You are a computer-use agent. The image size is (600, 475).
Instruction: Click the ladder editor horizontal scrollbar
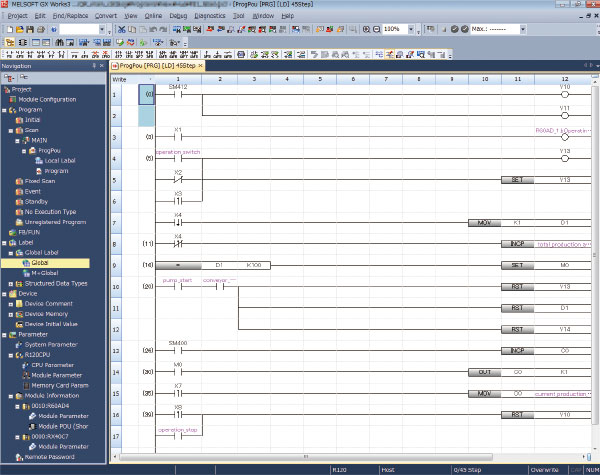pos(350,456)
